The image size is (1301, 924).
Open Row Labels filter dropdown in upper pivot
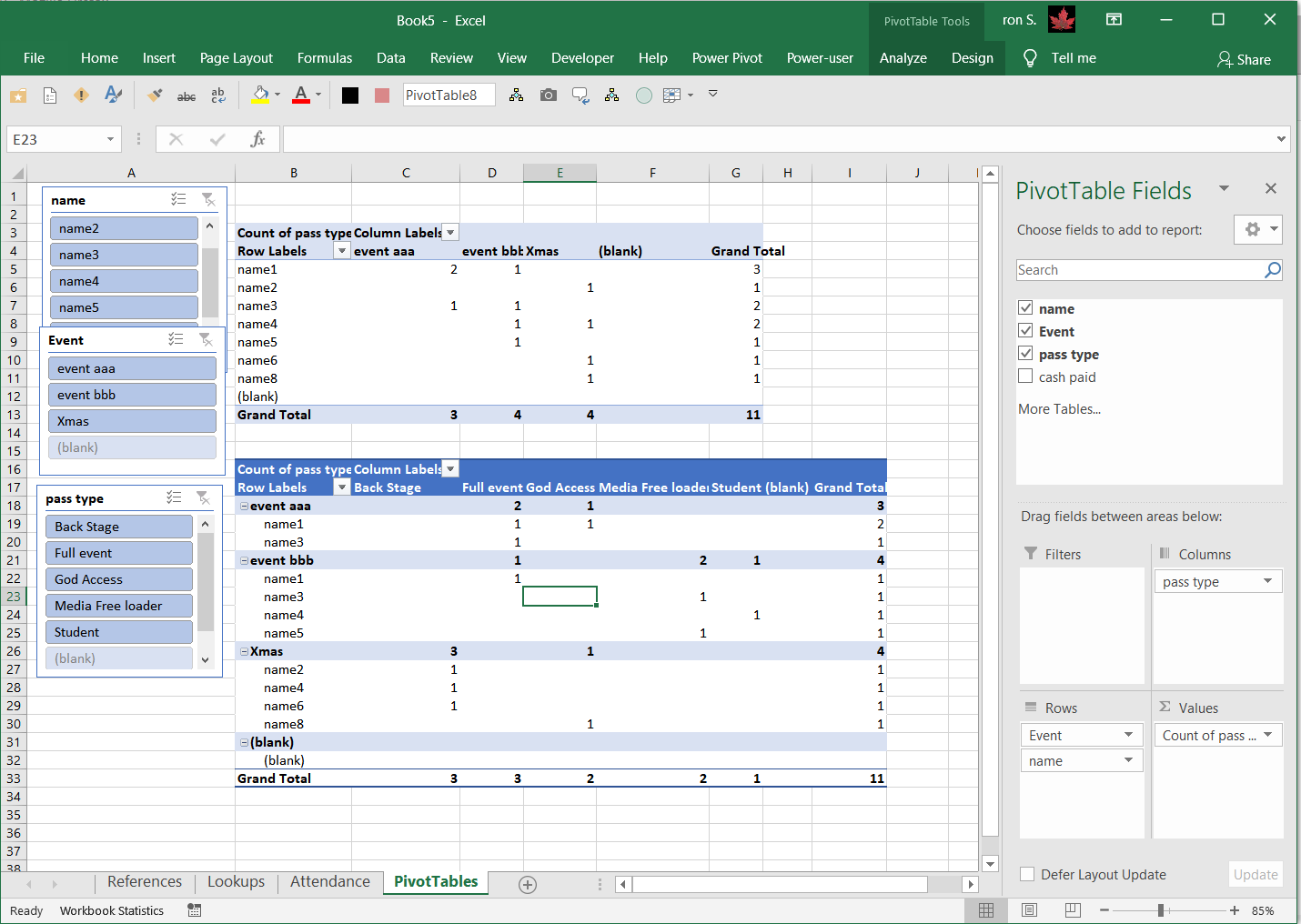click(x=342, y=251)
